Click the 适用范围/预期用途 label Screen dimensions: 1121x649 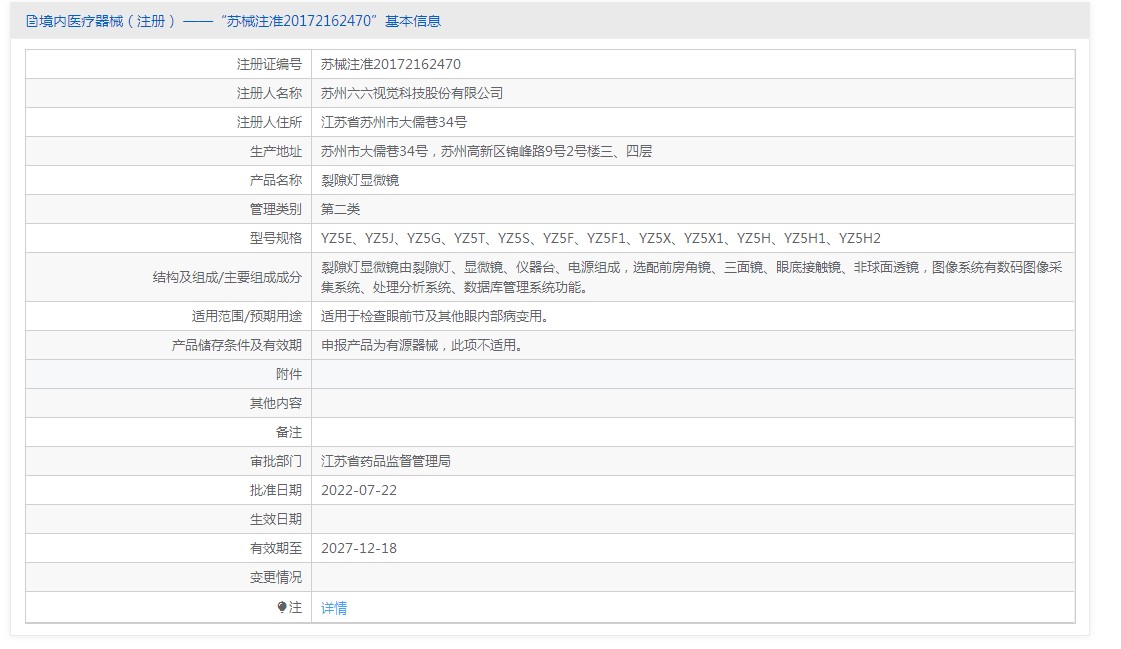pos(247,316)
